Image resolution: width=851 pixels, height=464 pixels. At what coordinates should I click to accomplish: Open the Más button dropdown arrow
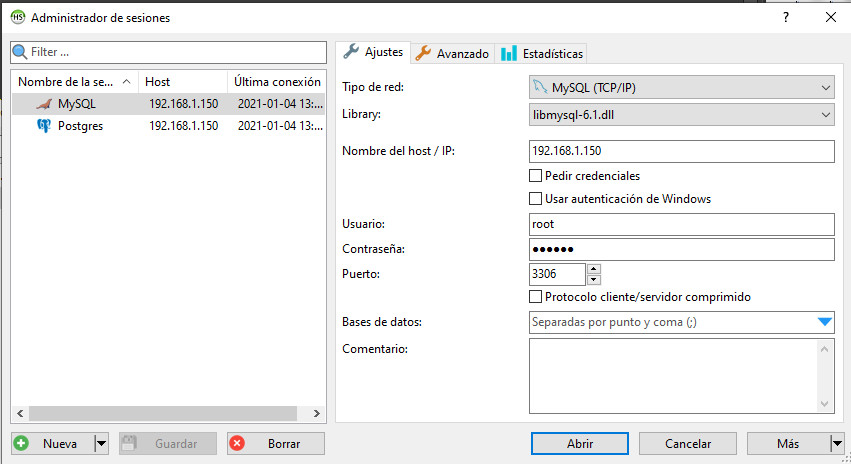[837, 443]
